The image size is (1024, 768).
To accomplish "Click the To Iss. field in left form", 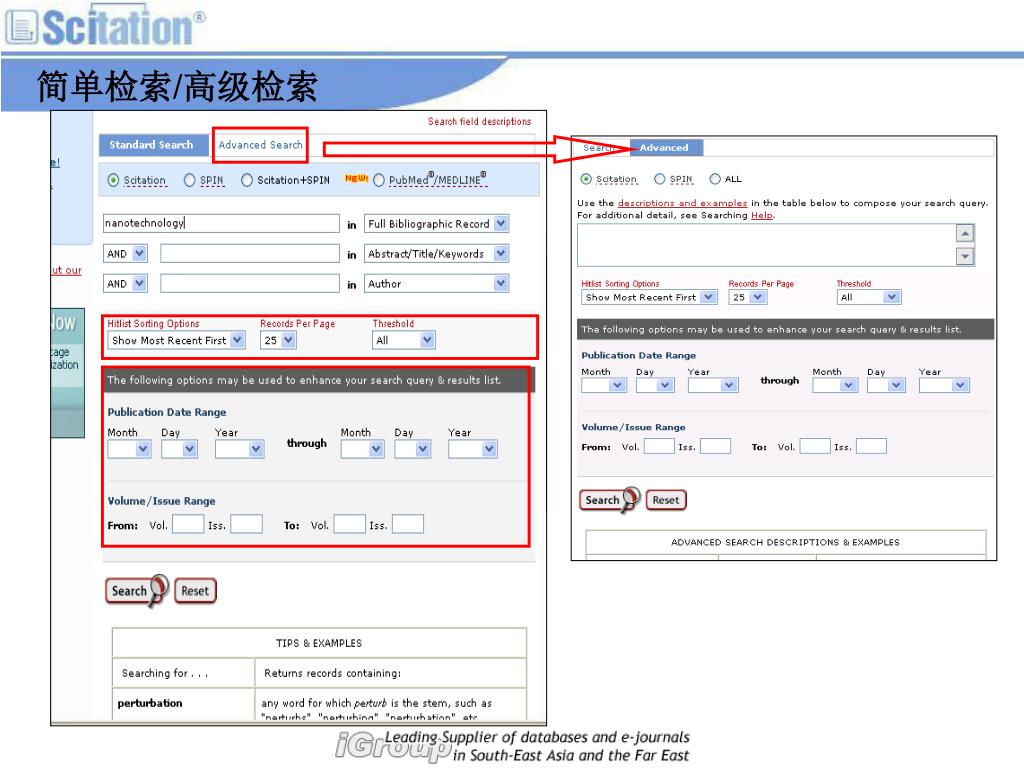I will point(408,524).
